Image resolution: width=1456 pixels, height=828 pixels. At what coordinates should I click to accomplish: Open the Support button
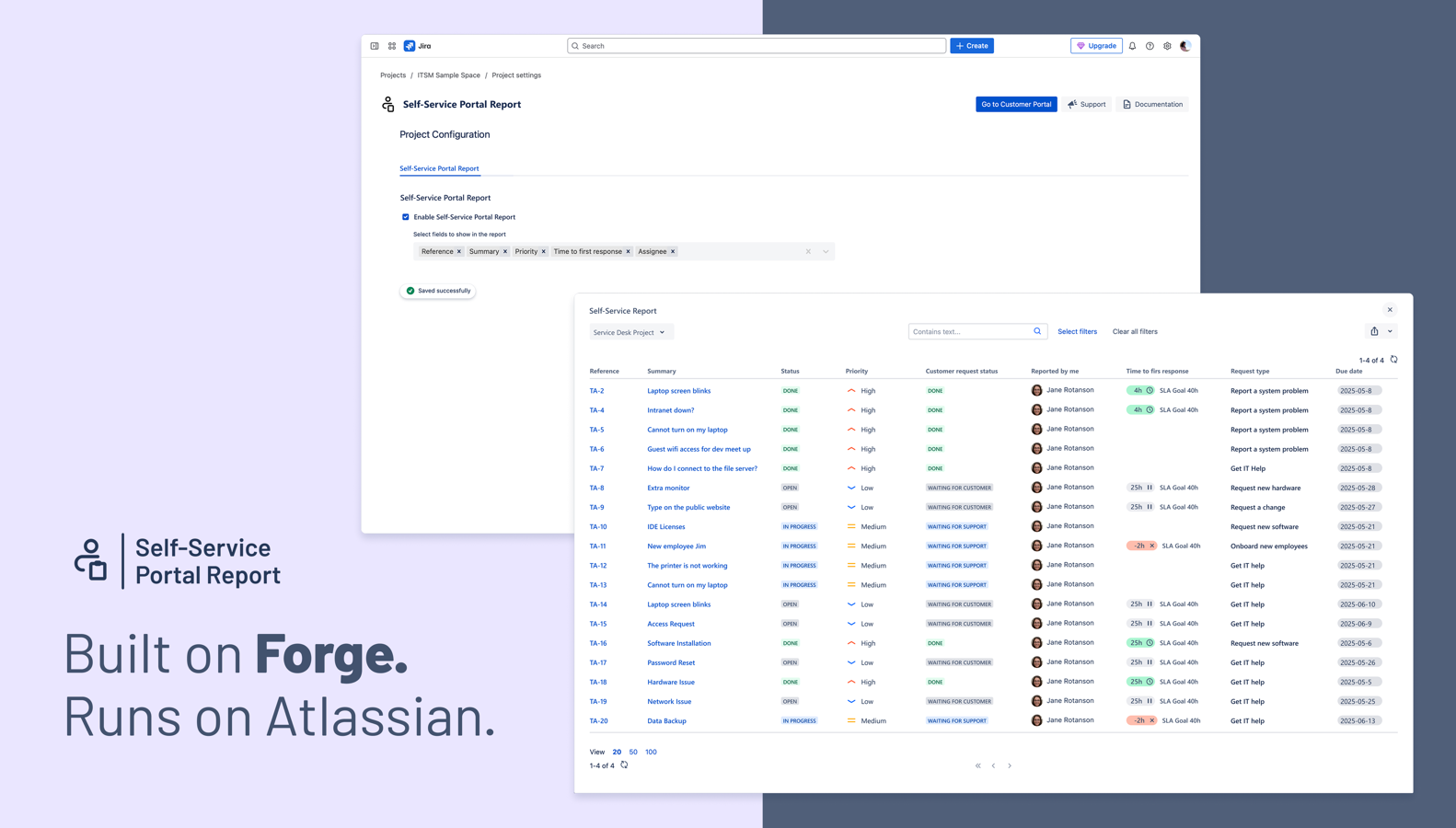pyautogui.click(x=1087, y=104)
